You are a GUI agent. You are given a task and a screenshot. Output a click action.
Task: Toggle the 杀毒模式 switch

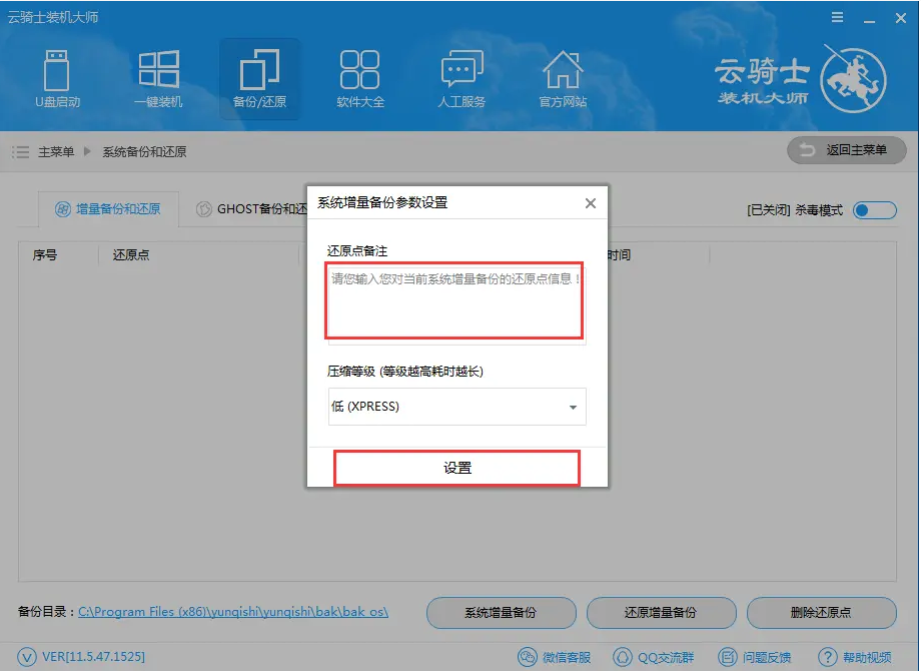(875, 210)
